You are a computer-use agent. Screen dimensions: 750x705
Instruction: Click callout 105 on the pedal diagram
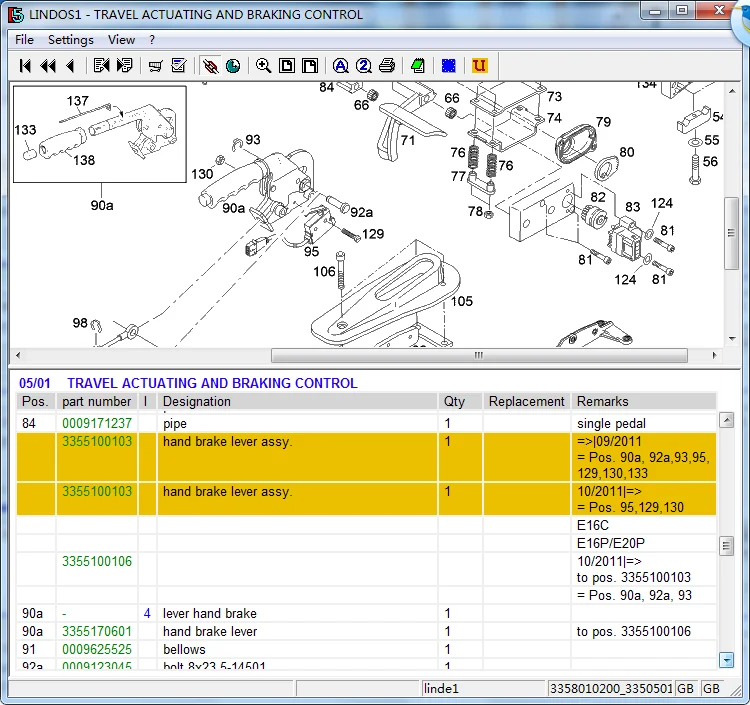coord(462,301)
